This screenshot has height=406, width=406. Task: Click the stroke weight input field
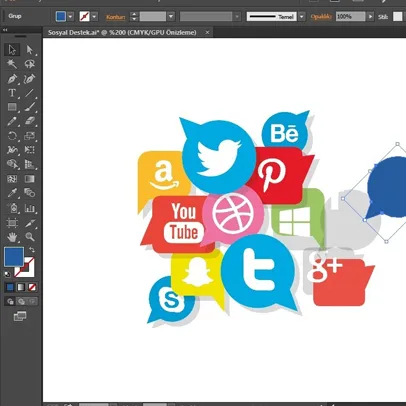[x=153, y=16]
